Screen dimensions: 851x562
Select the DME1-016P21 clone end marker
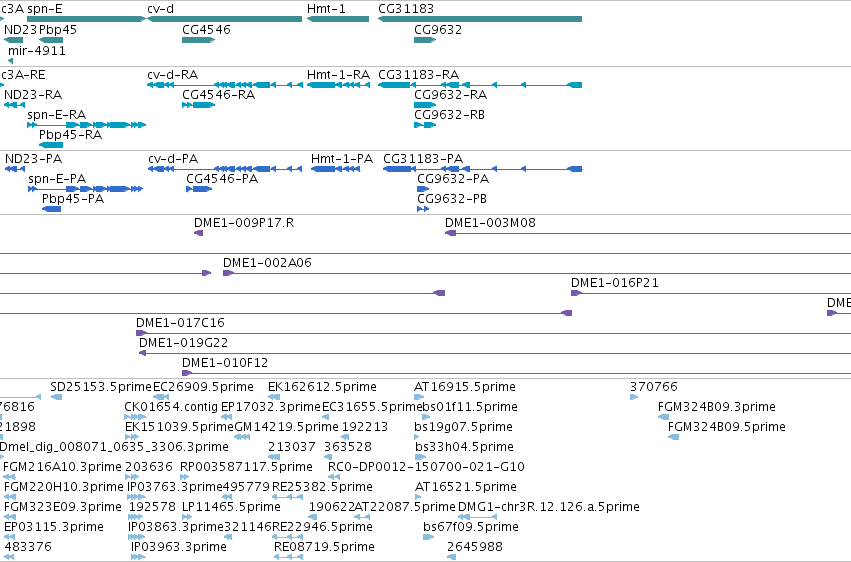[x=576, y=293]
